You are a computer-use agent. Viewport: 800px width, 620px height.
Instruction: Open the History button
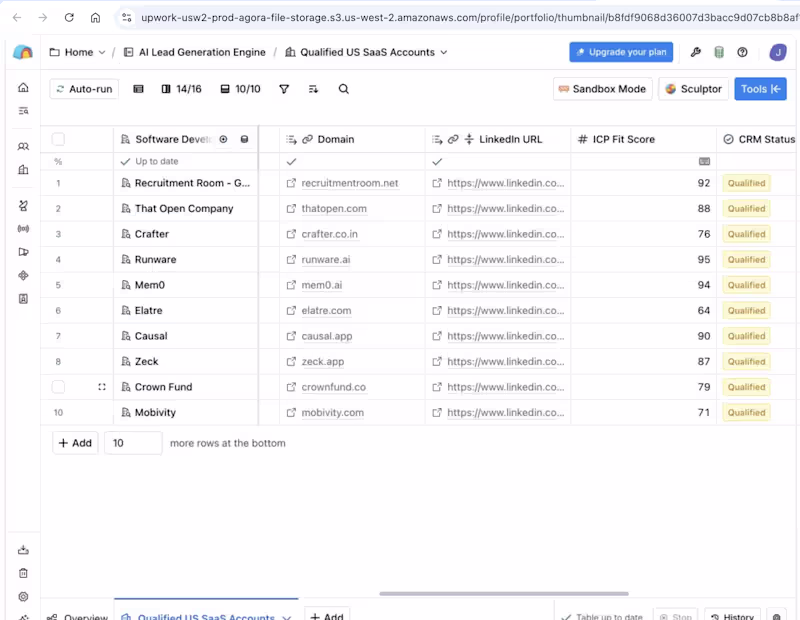tap(732, 616)
